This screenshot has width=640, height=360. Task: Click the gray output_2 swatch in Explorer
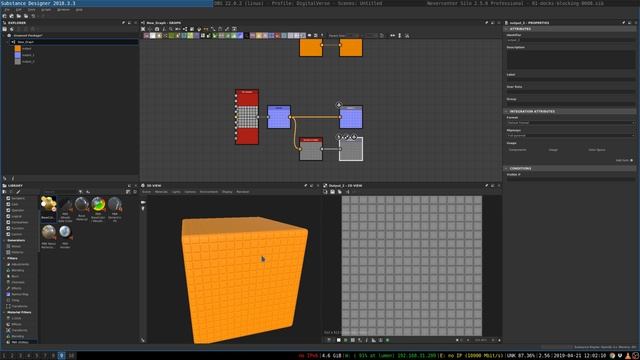(x=18, y=62)
